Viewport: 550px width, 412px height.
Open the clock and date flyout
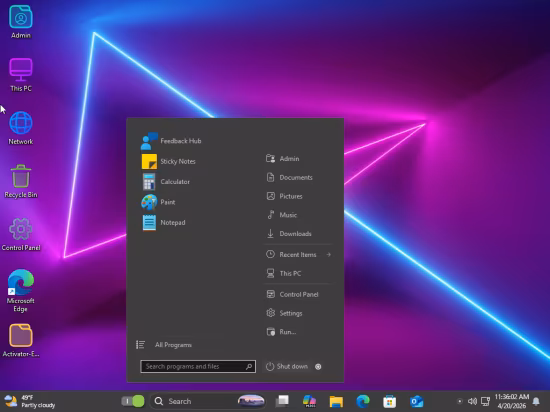pyautogui.click(x=512, y=401)
